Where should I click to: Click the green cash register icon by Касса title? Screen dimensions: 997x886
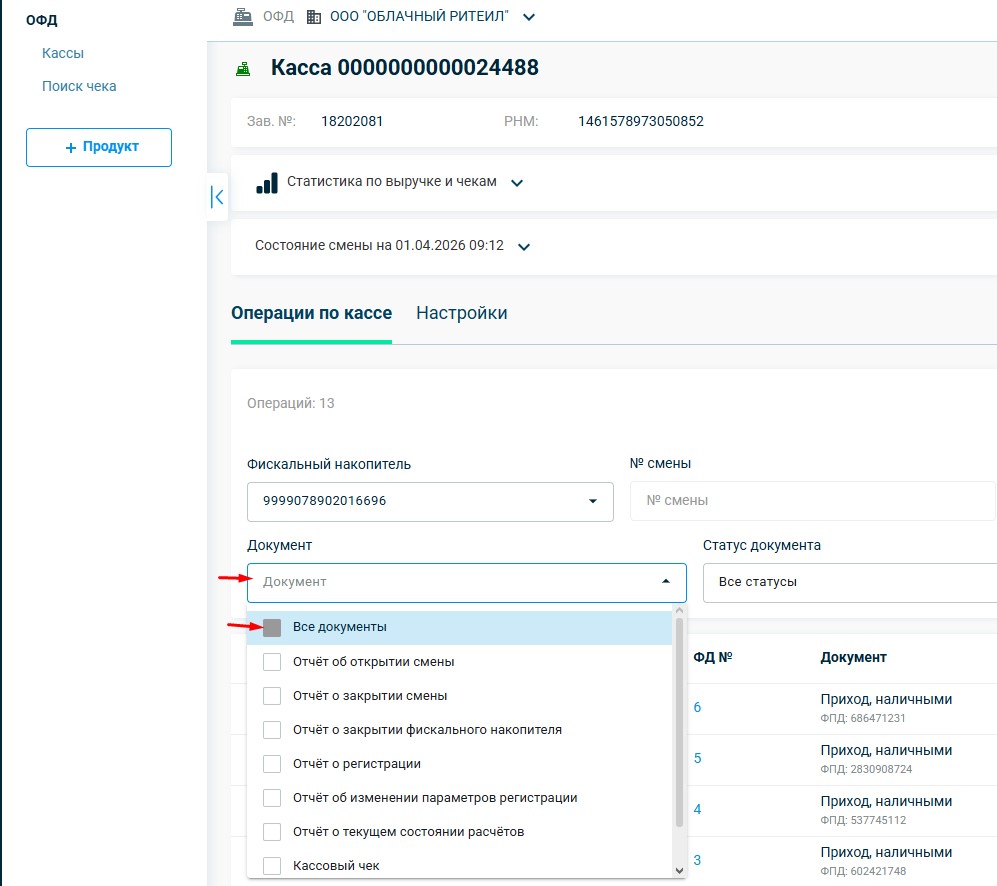coord(242,69)
